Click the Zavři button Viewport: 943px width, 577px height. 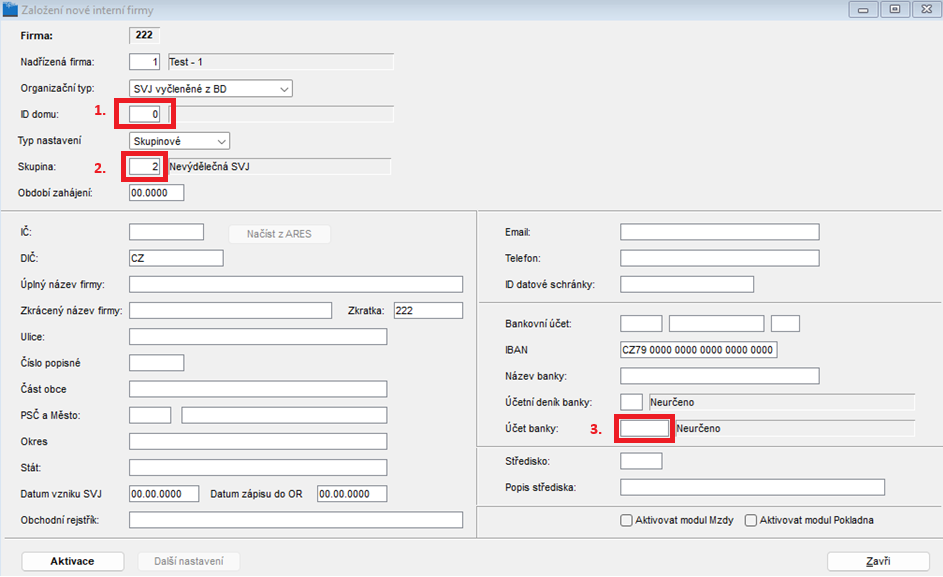[x=878, y=561]
